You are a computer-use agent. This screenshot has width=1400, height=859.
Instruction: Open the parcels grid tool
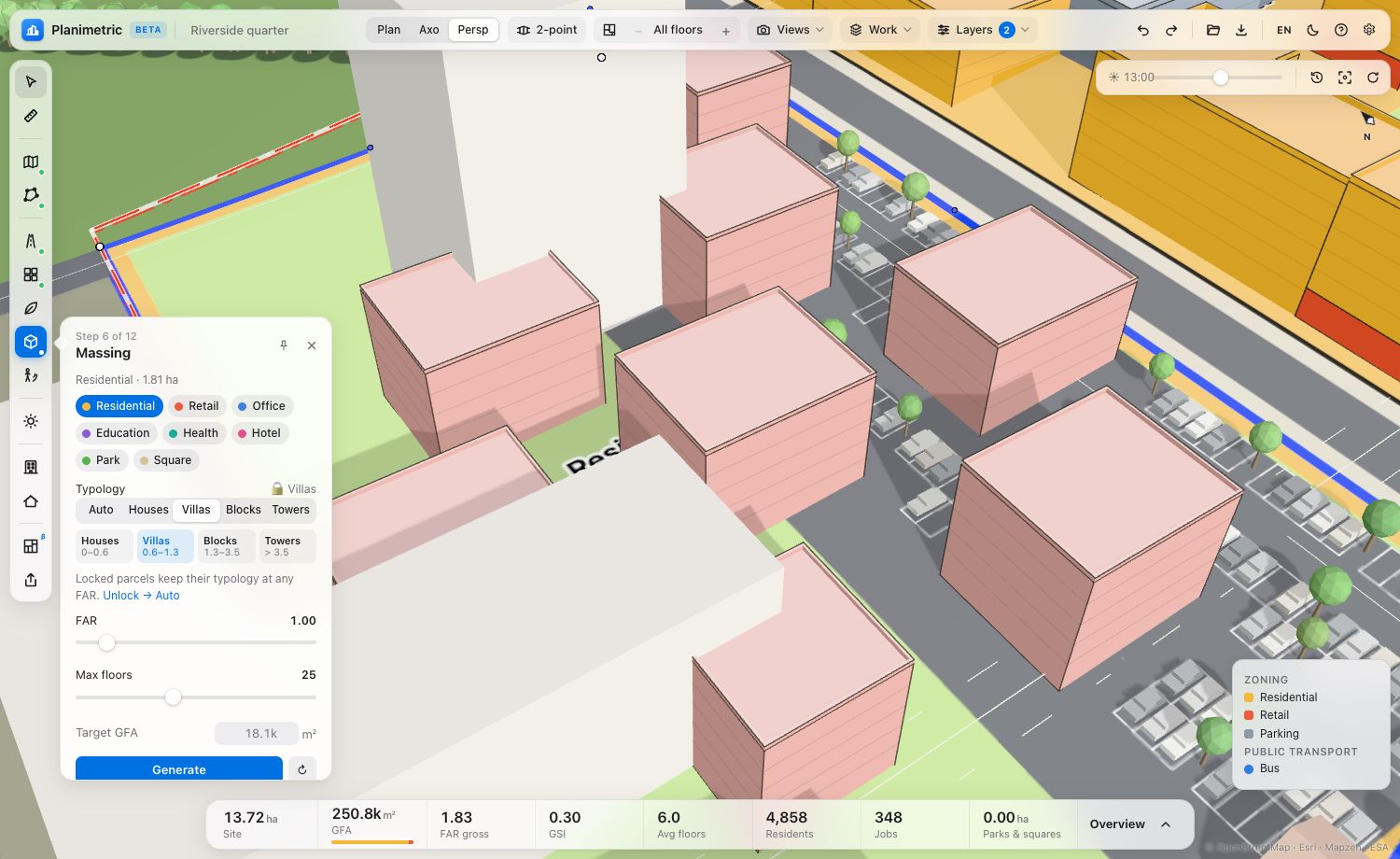coord(31,275)
